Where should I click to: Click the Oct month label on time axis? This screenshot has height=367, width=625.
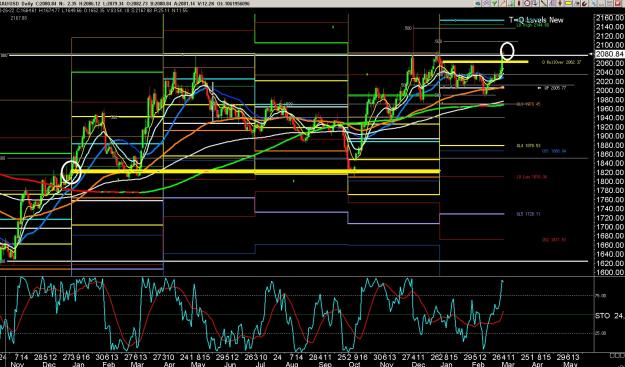[354, 364]
